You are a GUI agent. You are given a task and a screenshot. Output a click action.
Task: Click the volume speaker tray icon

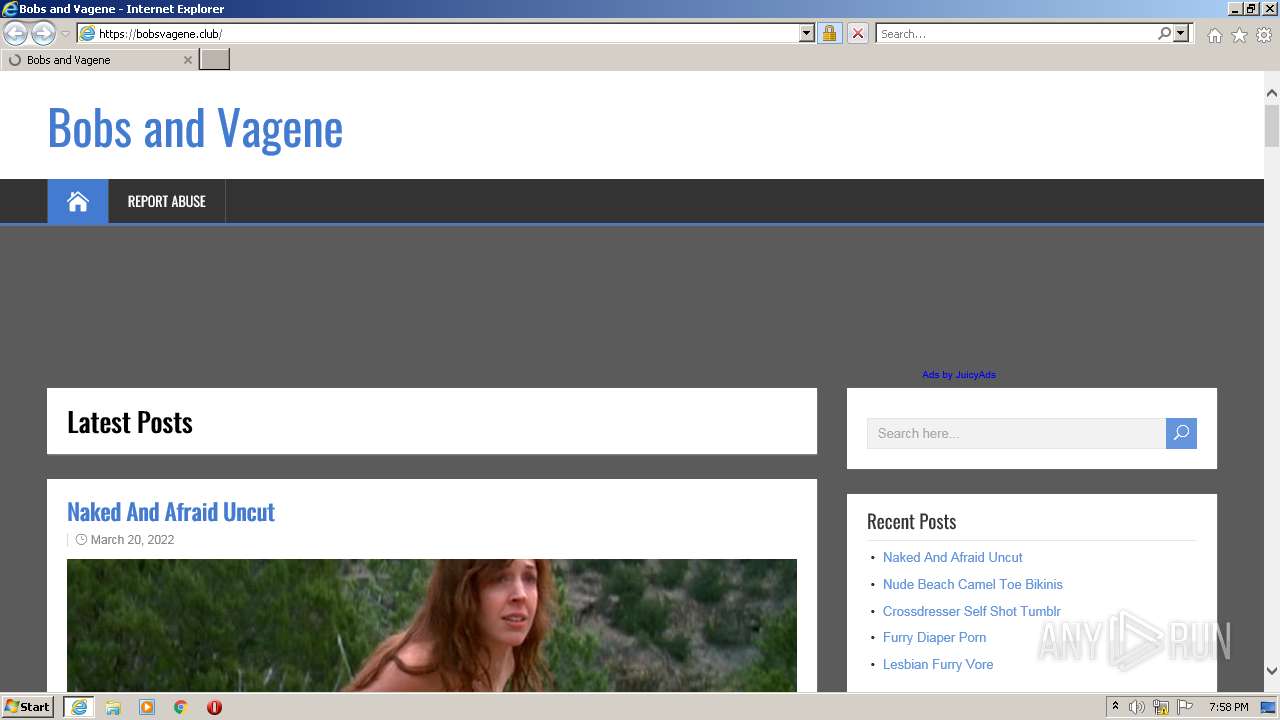click(1137, 707)
